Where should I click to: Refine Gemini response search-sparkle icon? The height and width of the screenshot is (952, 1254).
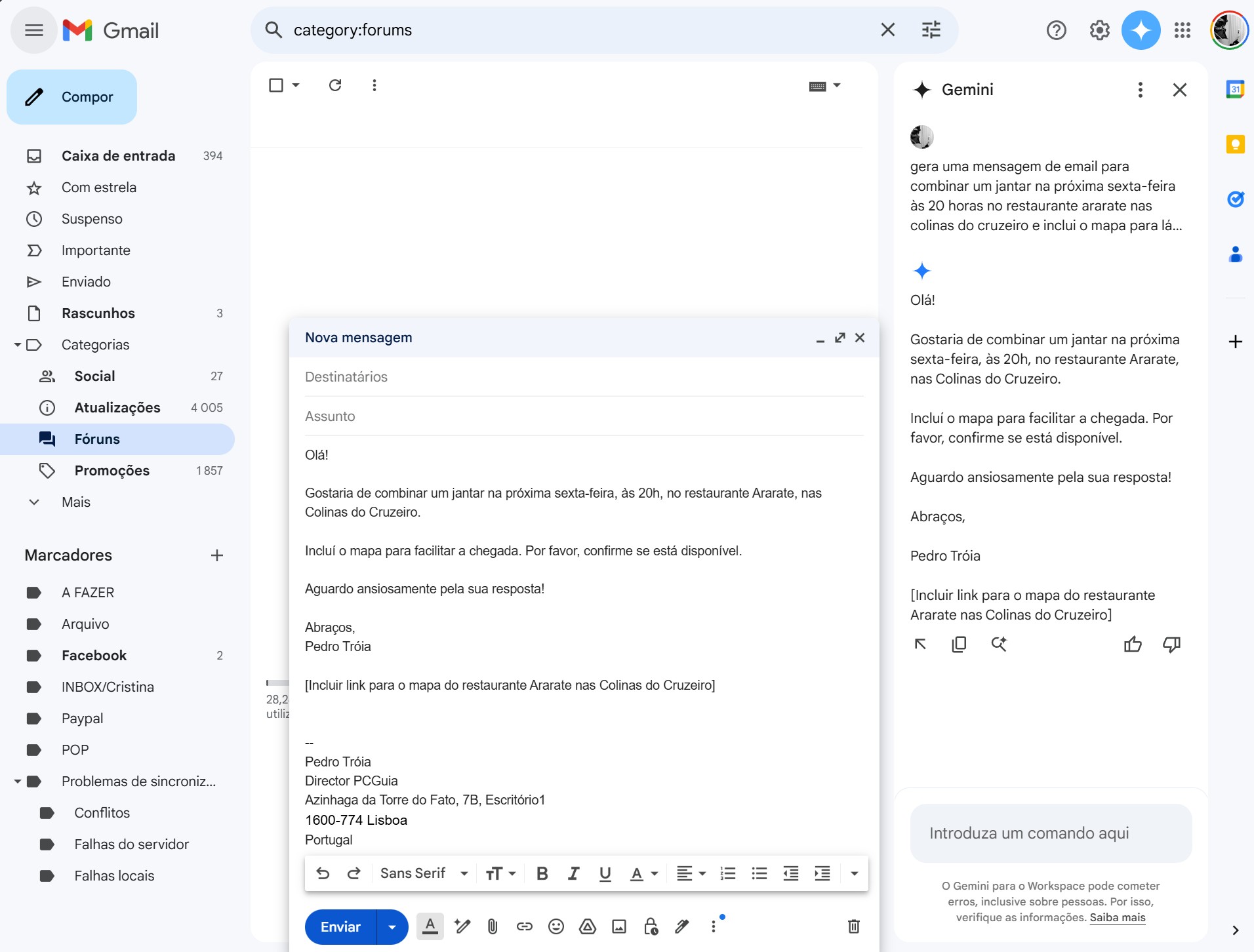[x=998, y=644]
